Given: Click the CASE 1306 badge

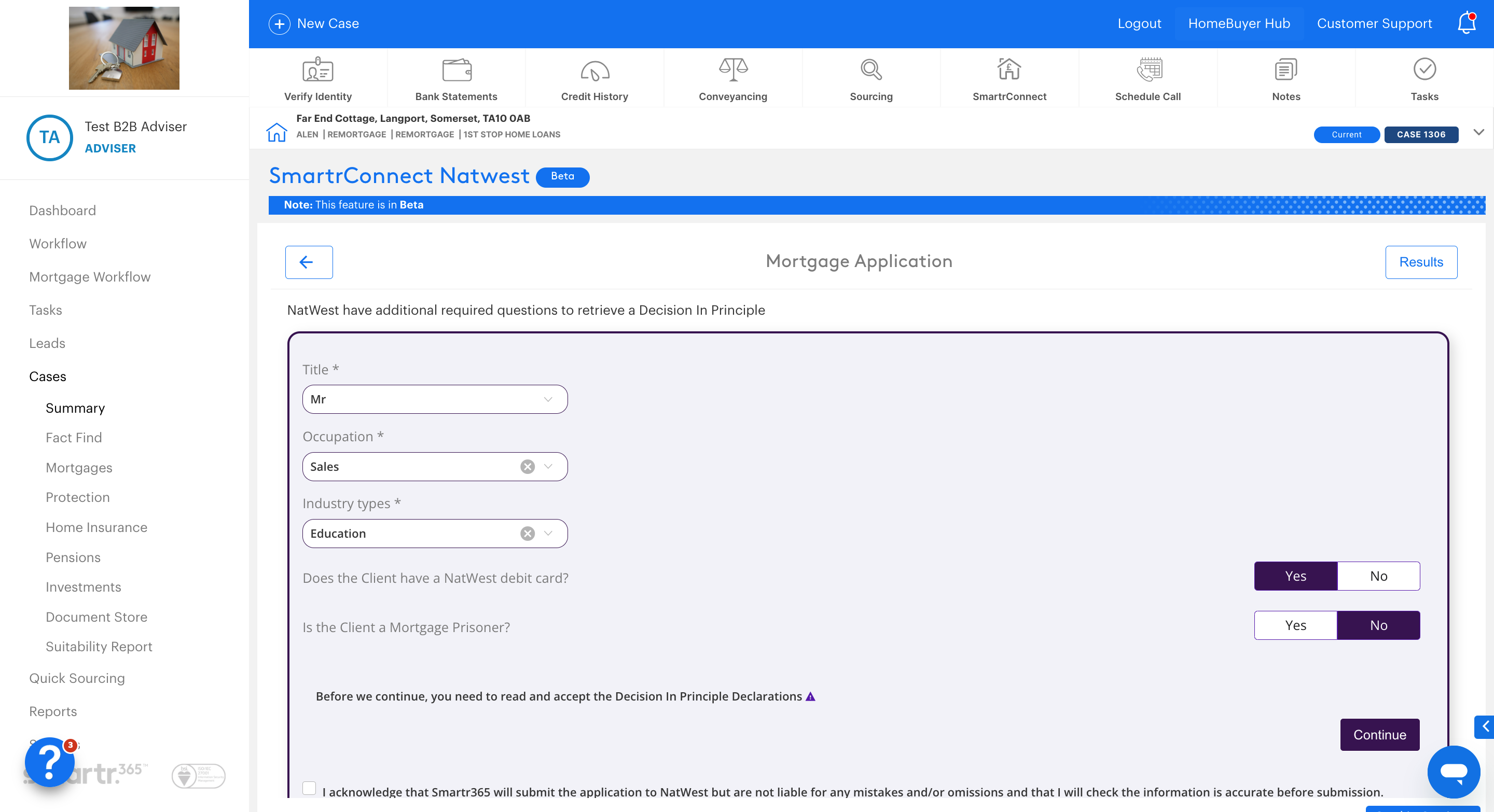Looking at the screenshot, I should tap(1421, 134).
